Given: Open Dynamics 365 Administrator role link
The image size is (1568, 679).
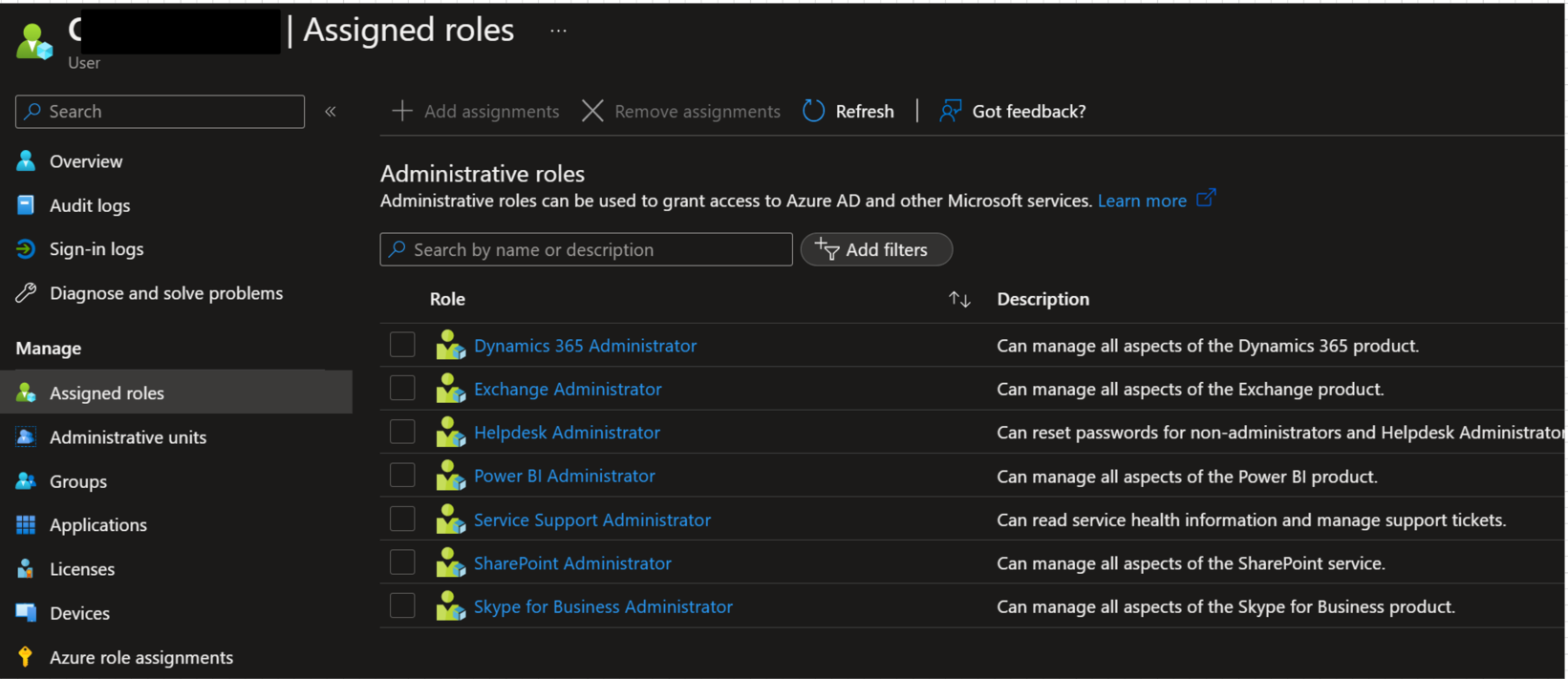Looking at the screenshot, I should click(x=585, y=346).
